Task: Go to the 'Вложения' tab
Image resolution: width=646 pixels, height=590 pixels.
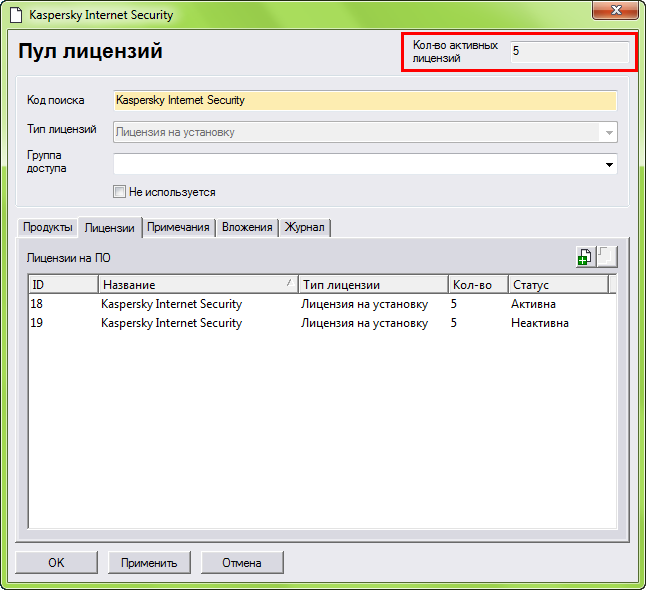Action: tap(247, 227)
